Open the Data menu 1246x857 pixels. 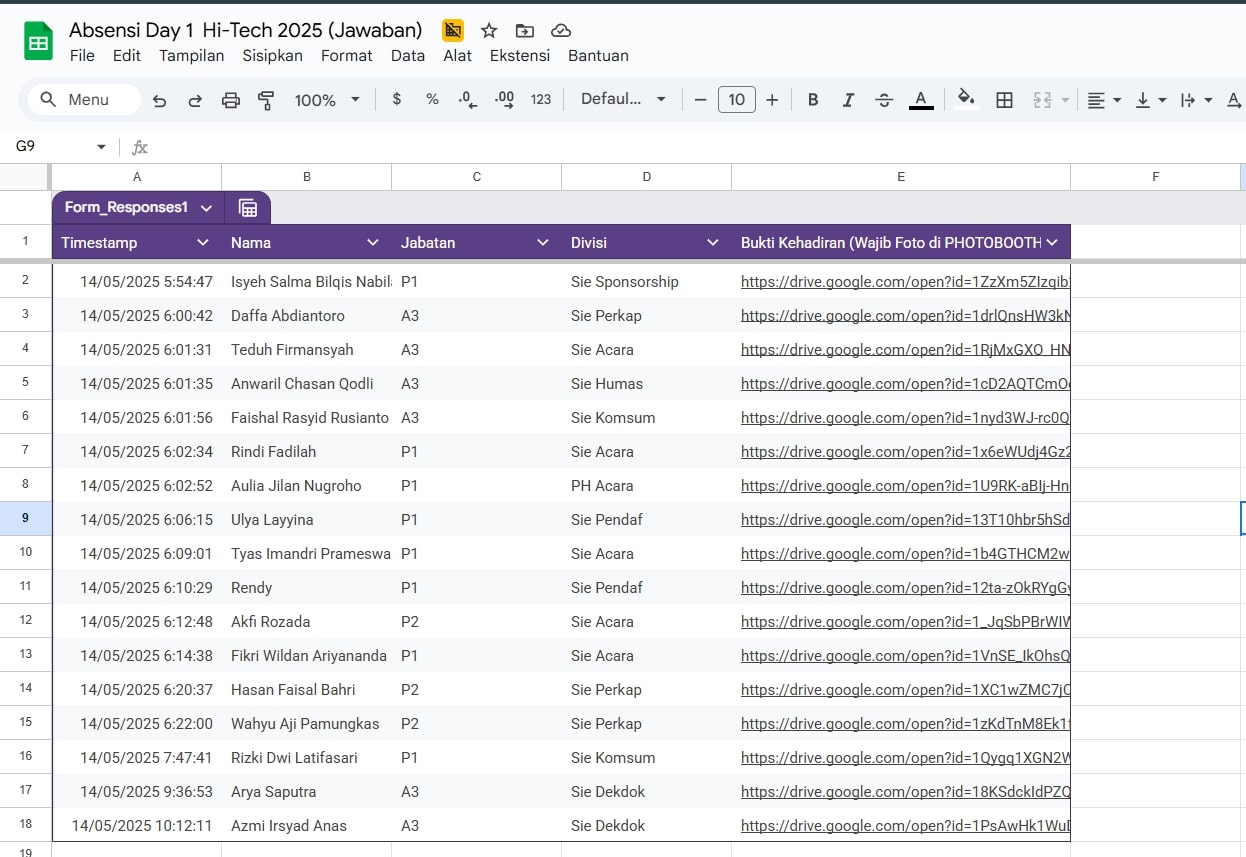(408, 56)
